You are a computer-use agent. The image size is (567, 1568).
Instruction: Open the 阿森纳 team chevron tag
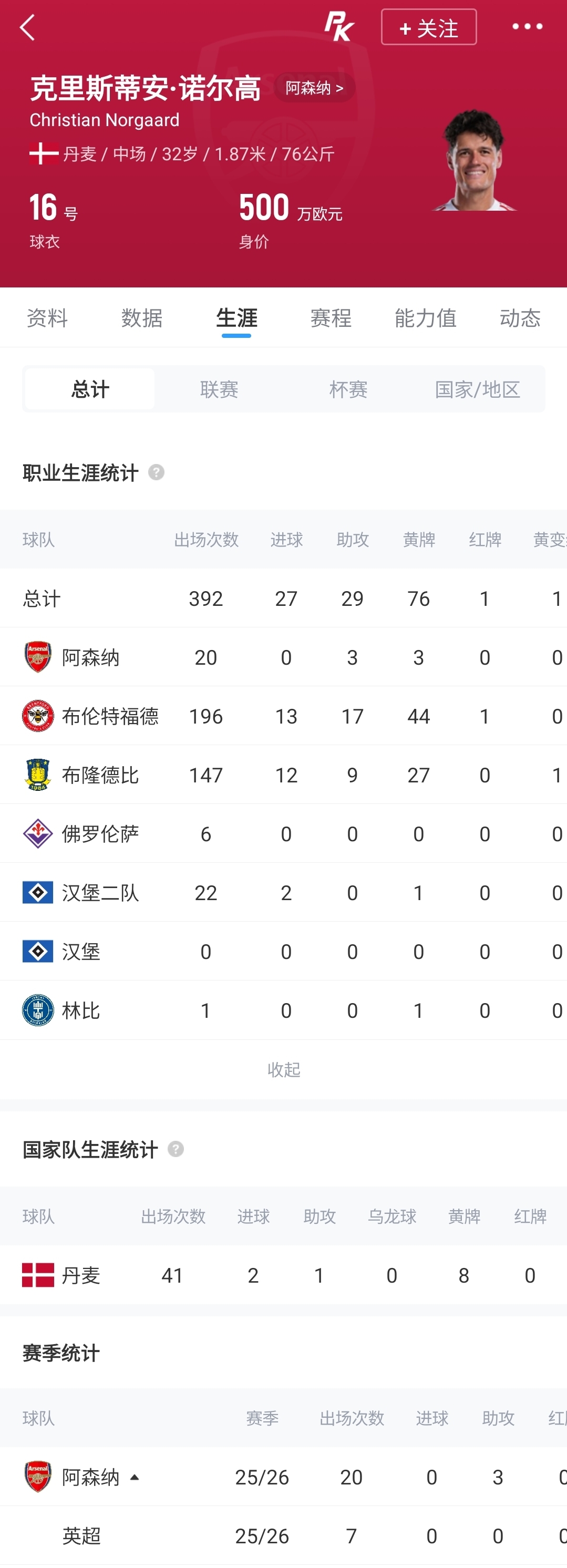[314, 88]
